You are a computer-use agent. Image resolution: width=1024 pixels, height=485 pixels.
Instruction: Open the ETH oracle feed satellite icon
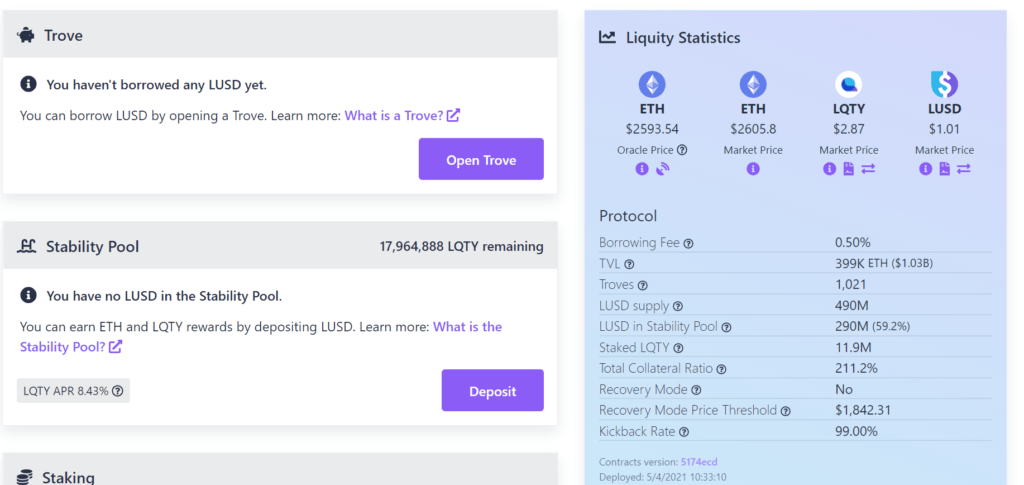[662, 169]
